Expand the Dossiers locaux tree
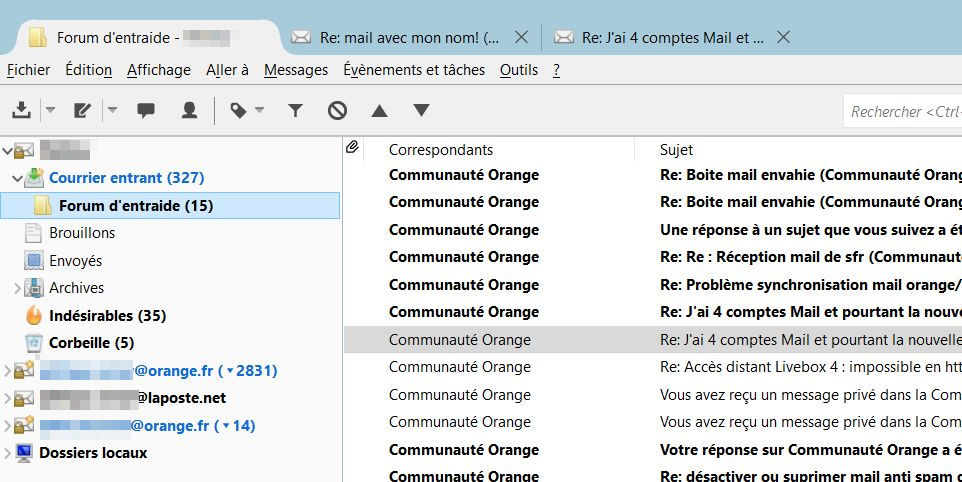 click(8, 453)
